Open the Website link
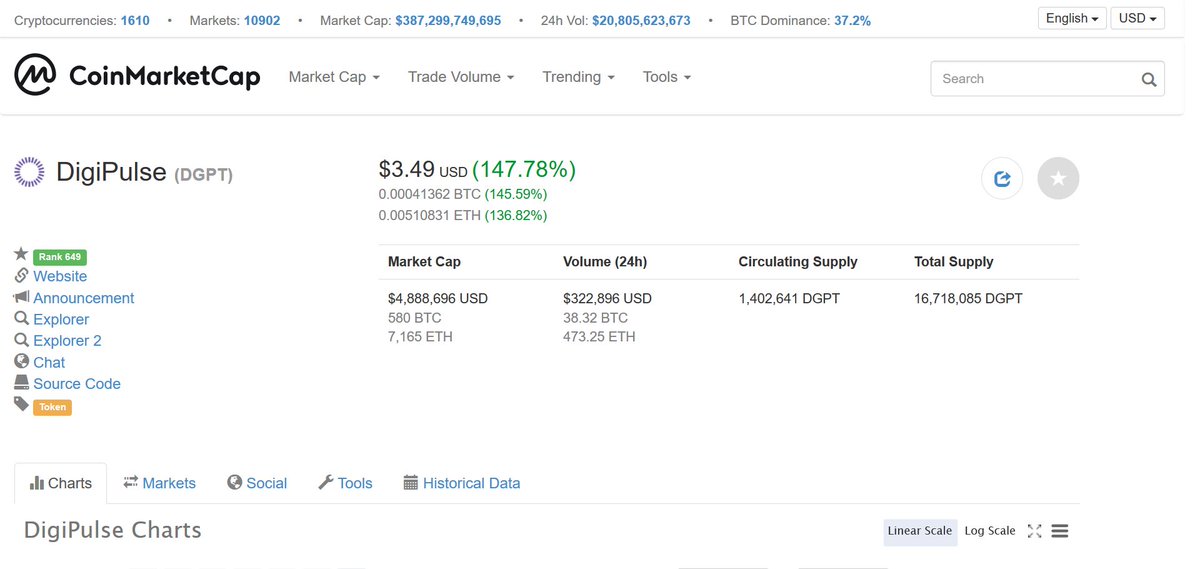 (60, 276)
